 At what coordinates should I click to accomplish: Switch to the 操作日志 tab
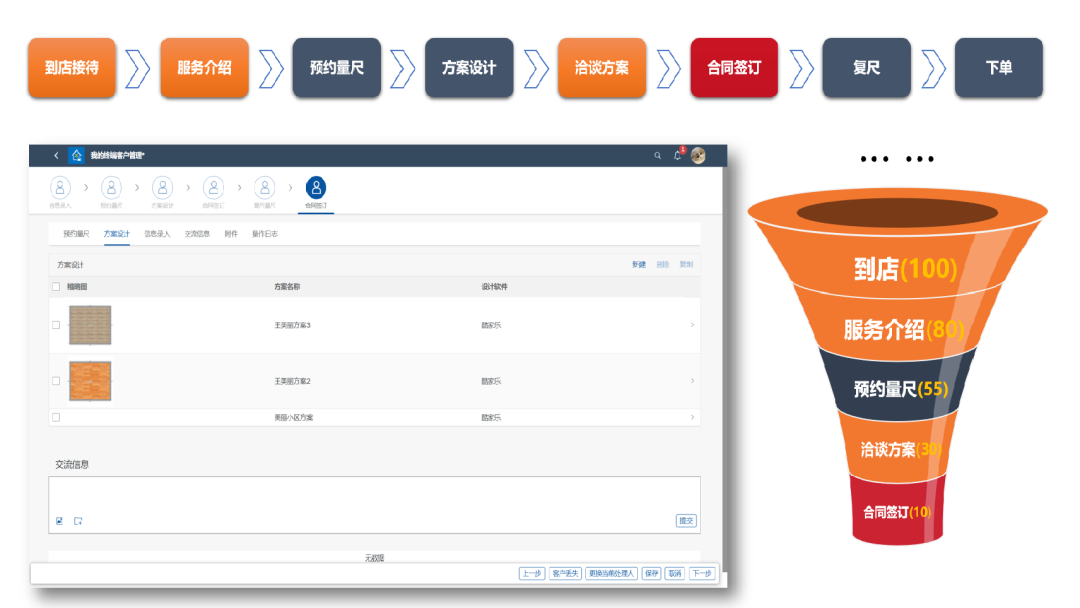(264, 234)
